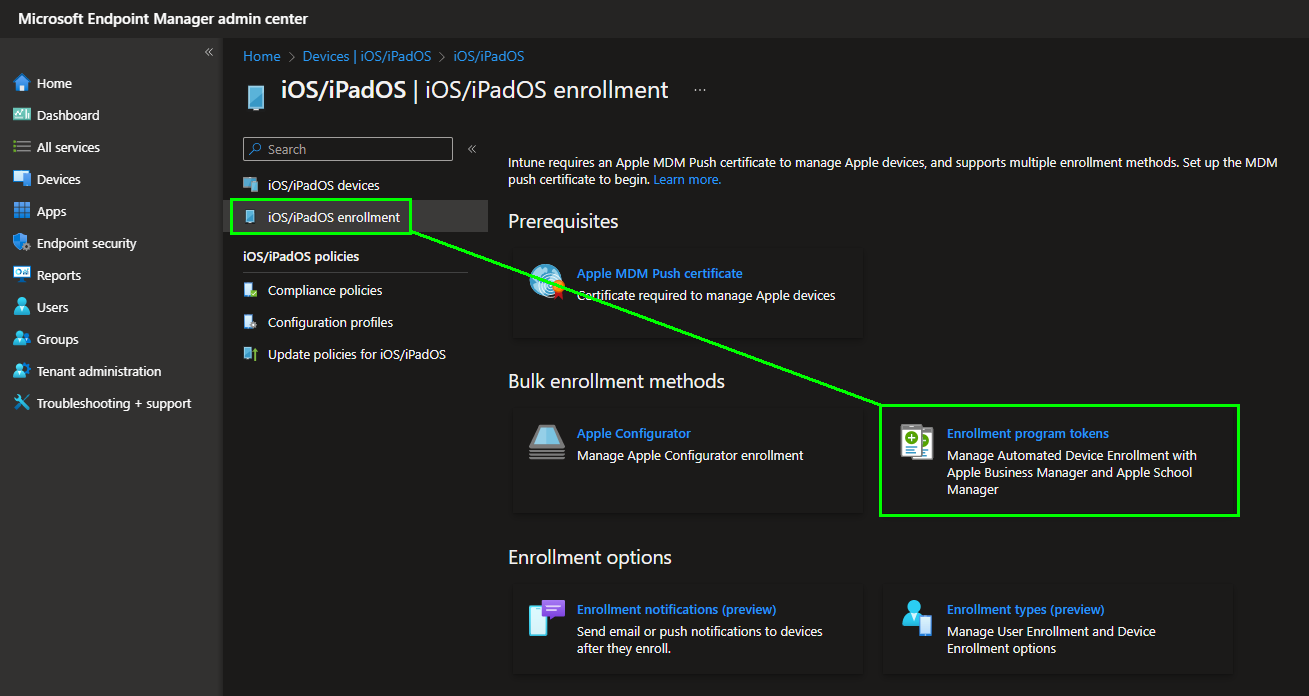
Task: Click the Apple Configurator icon
Action: tap(547, 442)
